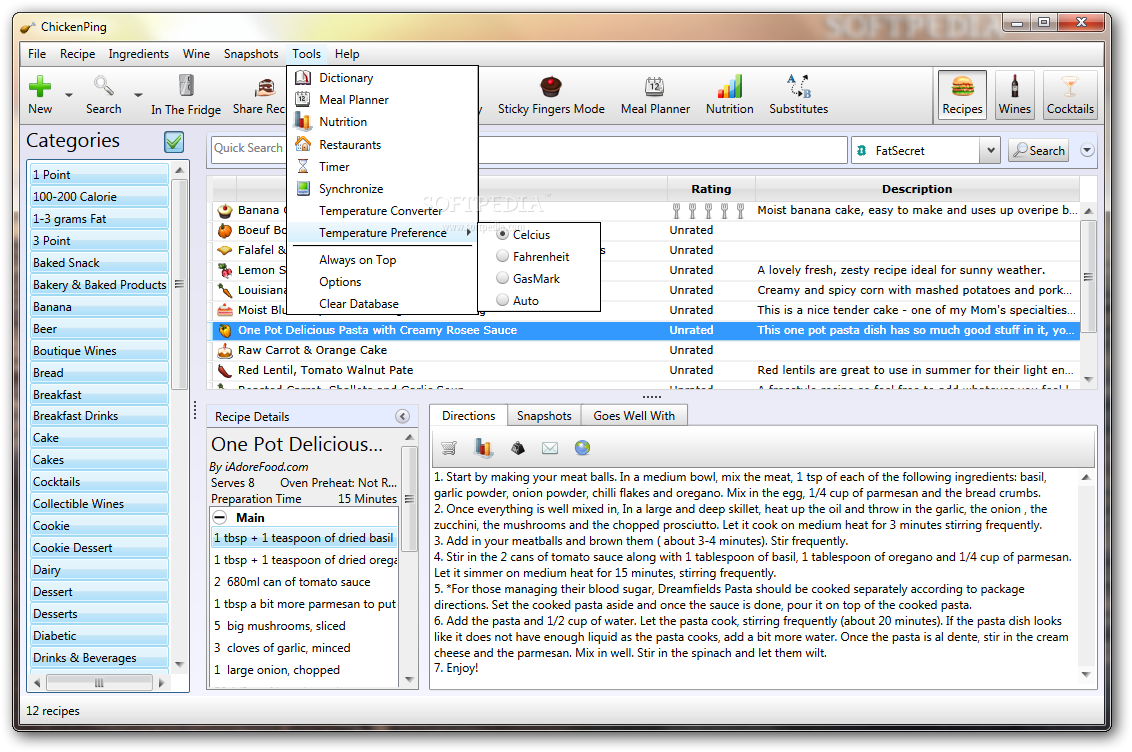Open In The Fridge toolbar icon

coord(186,86)
